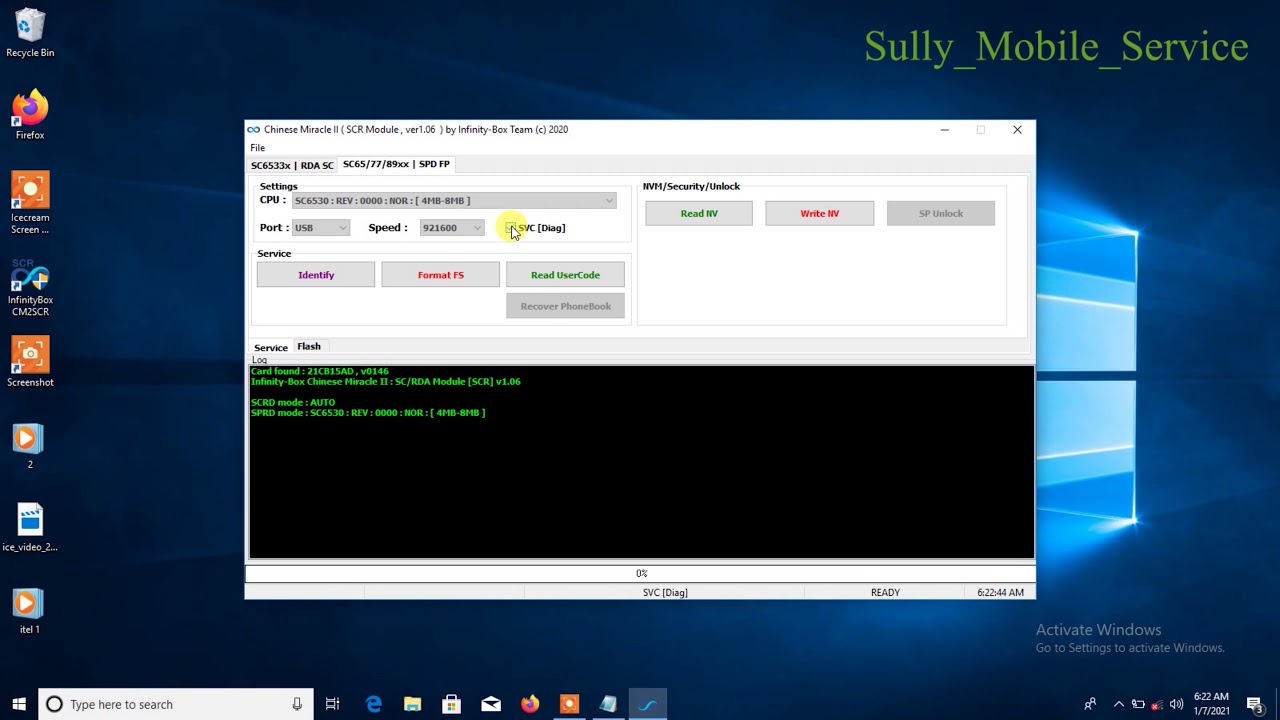Open Task View on the taskbar
Image resolution: width=1280 pixels, height=720 pixels.
pos(333,704)
